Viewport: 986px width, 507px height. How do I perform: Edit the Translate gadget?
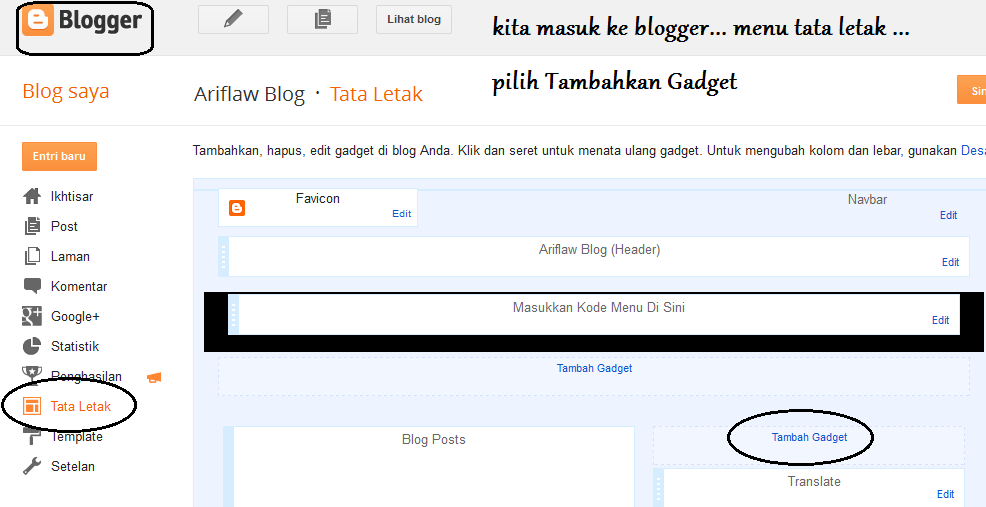coord(946,494)
